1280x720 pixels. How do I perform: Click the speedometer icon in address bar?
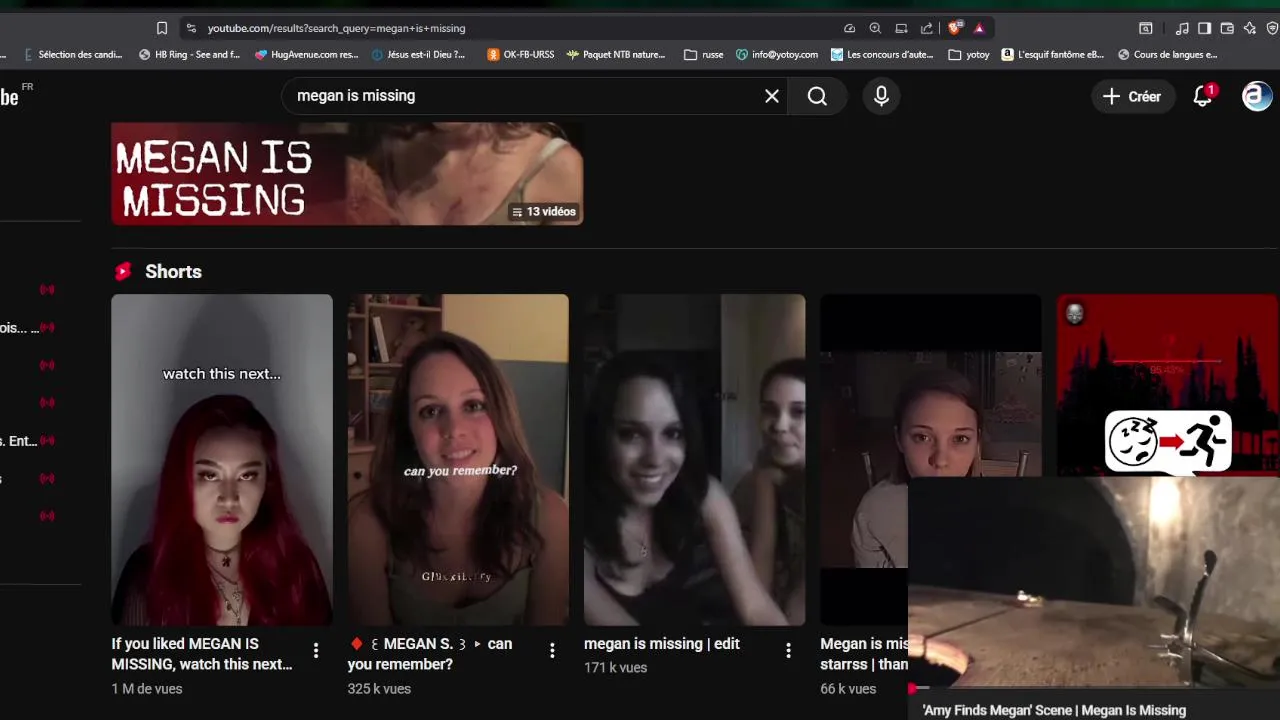coord(849,28)
